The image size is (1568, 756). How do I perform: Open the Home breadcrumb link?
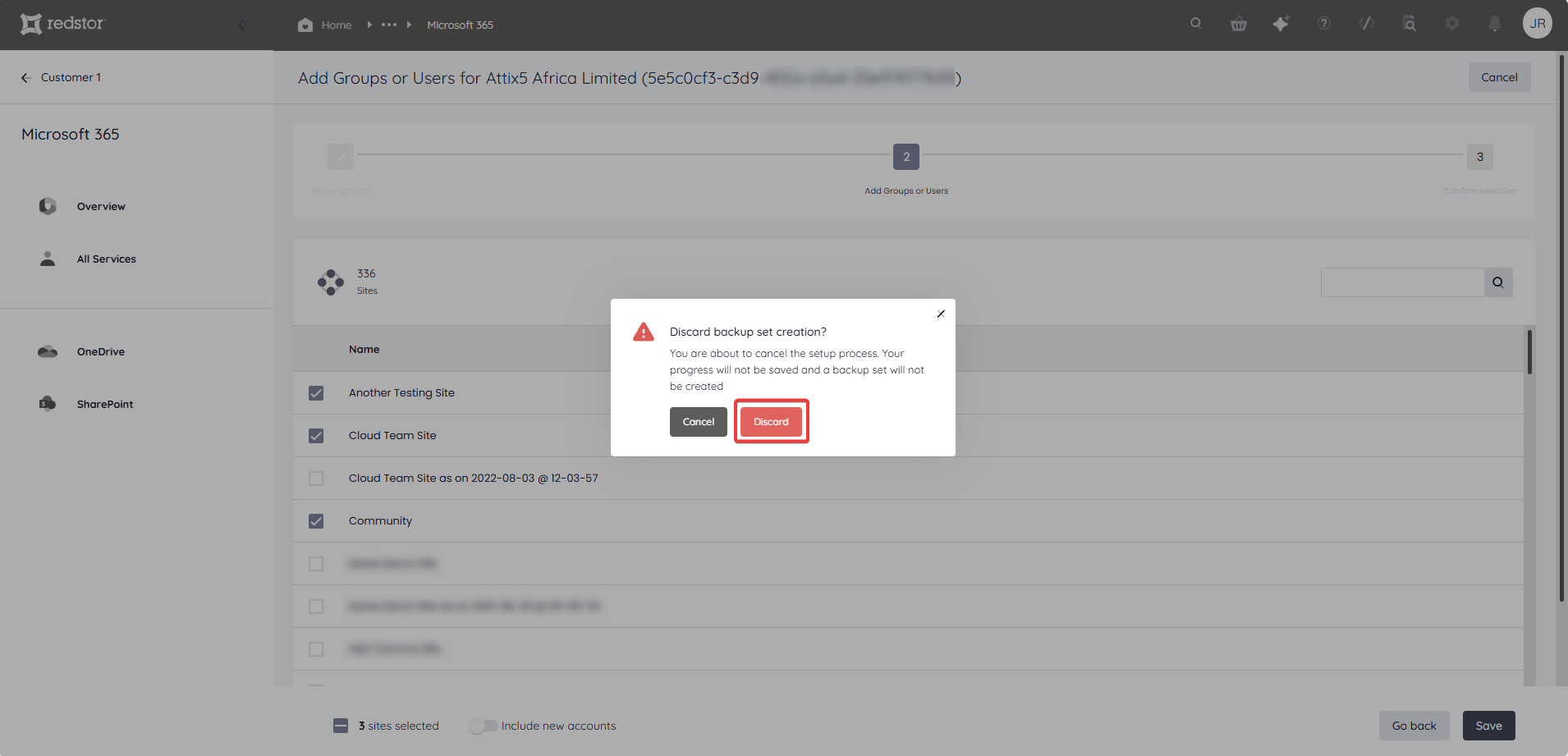click(x=337, y=25)
